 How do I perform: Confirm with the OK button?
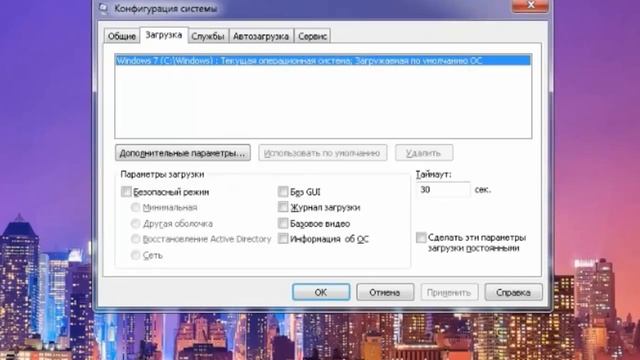point(321,292)
